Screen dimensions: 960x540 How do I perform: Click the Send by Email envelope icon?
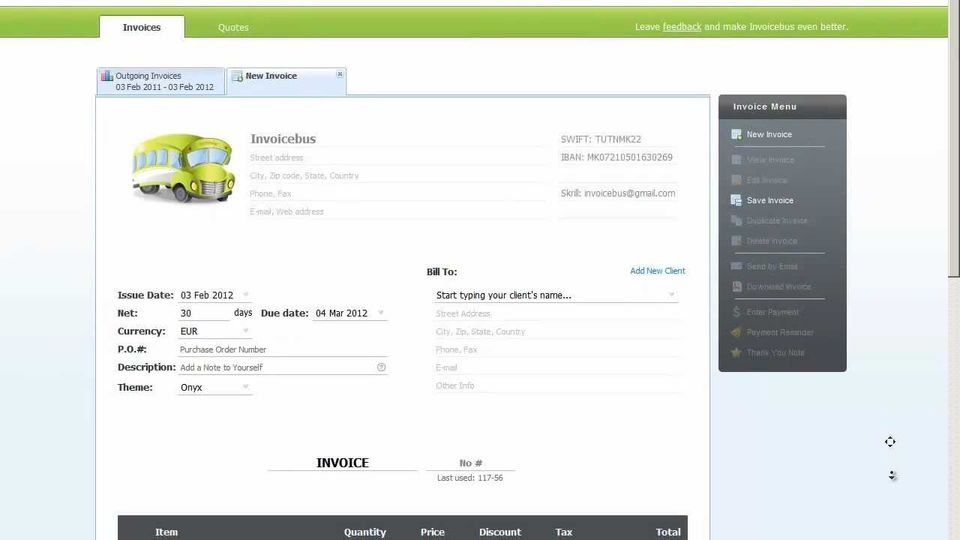[737, 266]
